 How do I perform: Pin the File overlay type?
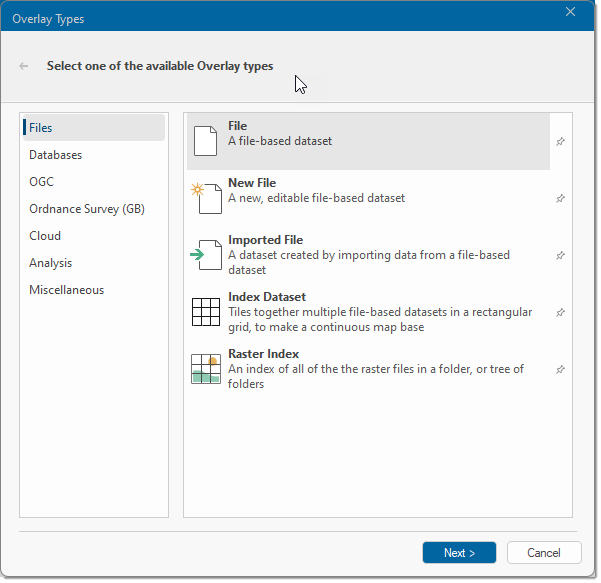click(x=560, y=142)
